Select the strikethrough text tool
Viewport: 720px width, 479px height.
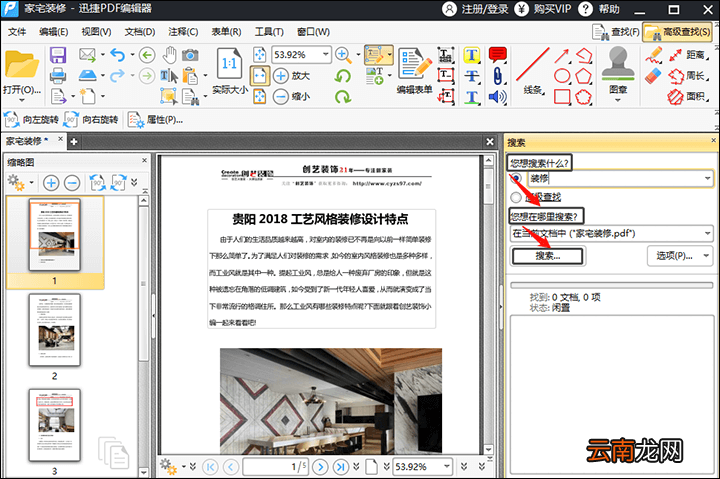pyautogui.click(x=472, y=76)
